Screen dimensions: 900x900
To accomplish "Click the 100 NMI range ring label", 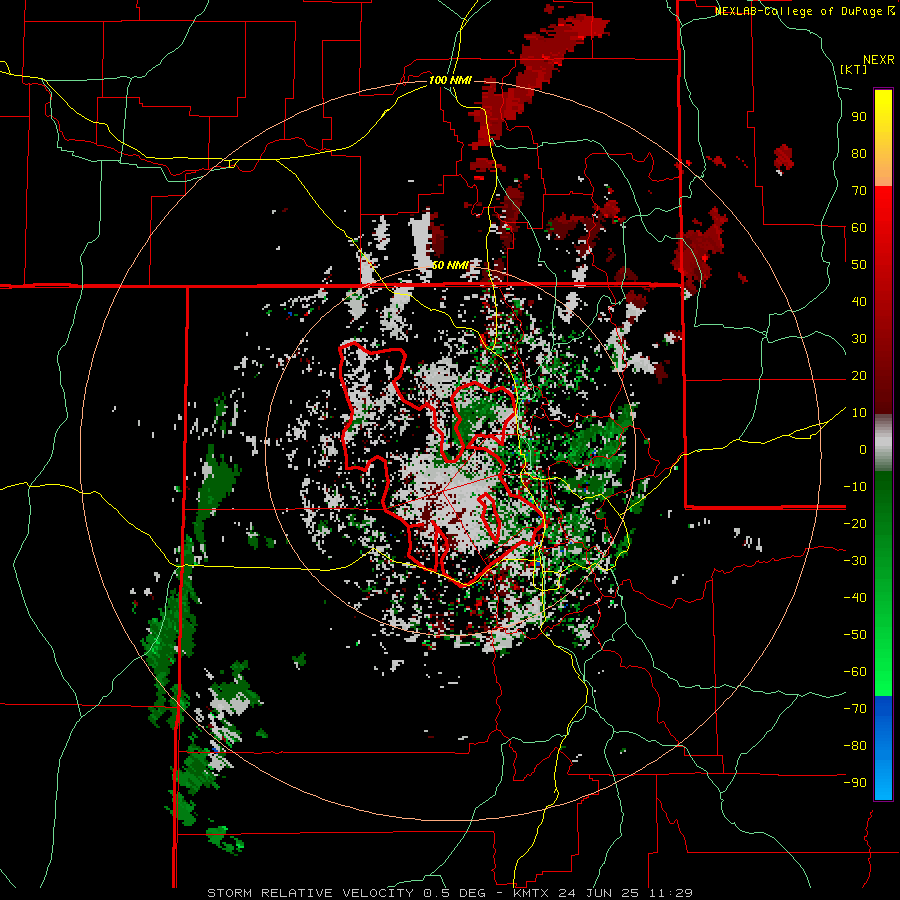I will [x=450, y=80].
